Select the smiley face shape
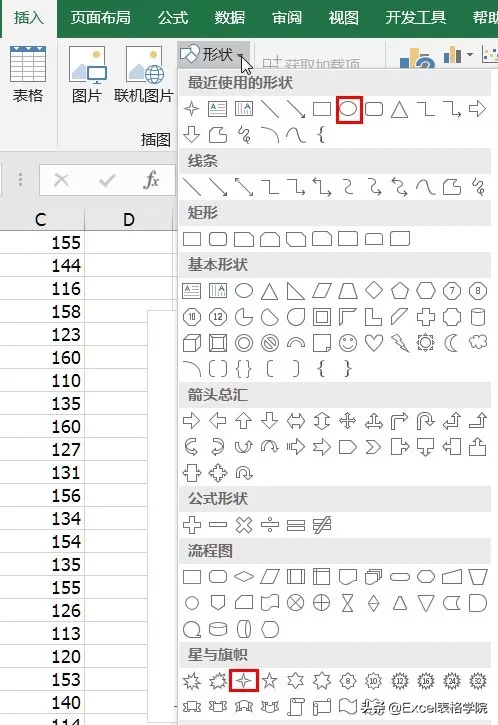Image resolution: width=498 pixels, height=725 pixels. [x=348, y=343]
